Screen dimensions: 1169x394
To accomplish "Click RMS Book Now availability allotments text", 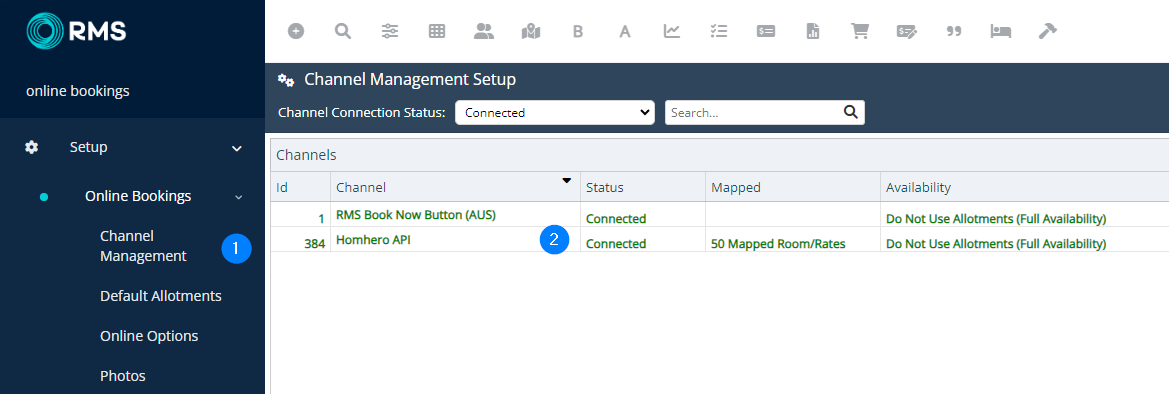I will 996,219.
